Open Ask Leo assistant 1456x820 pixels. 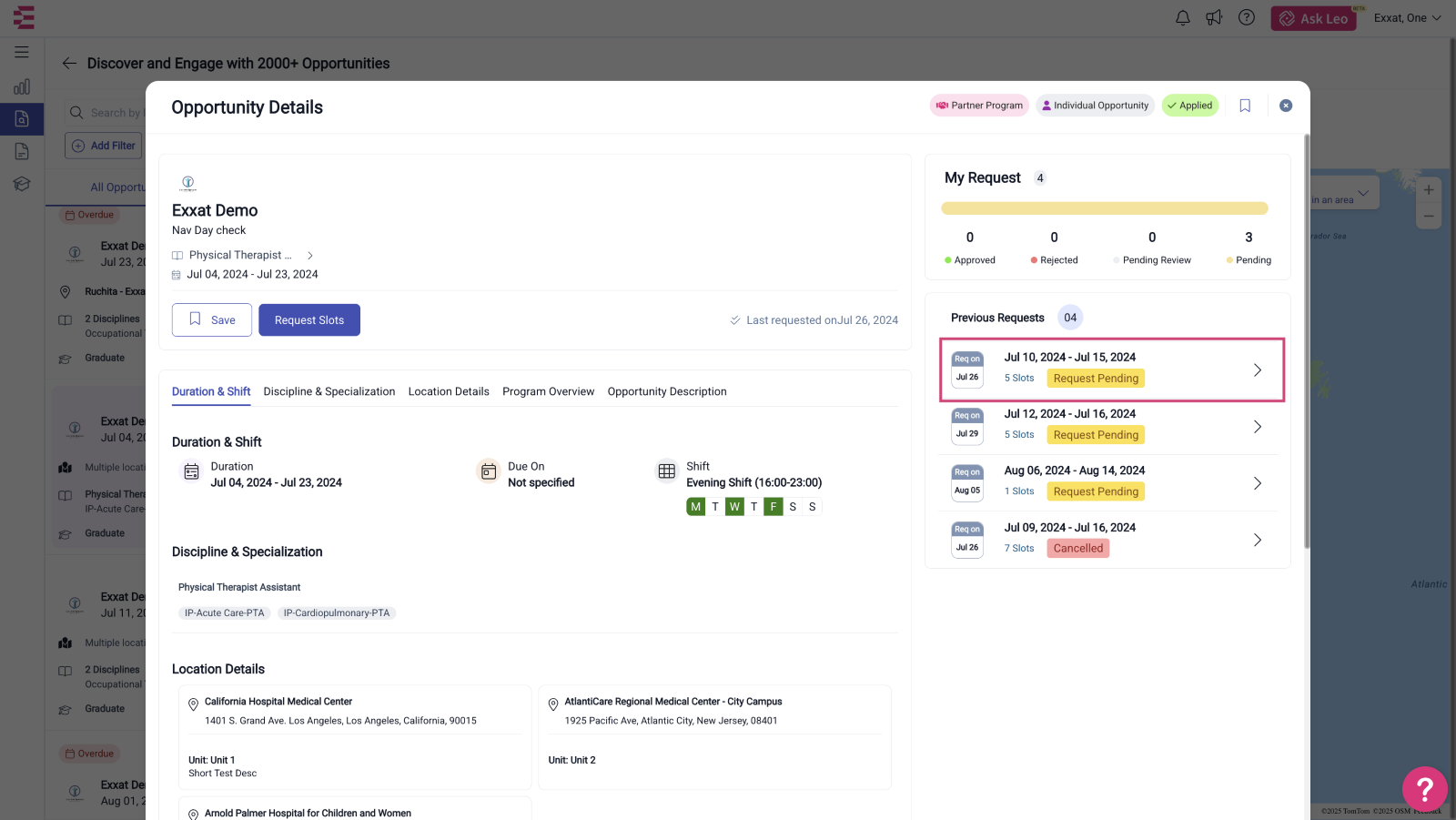pyautogui.click(x=1313, y=18)
